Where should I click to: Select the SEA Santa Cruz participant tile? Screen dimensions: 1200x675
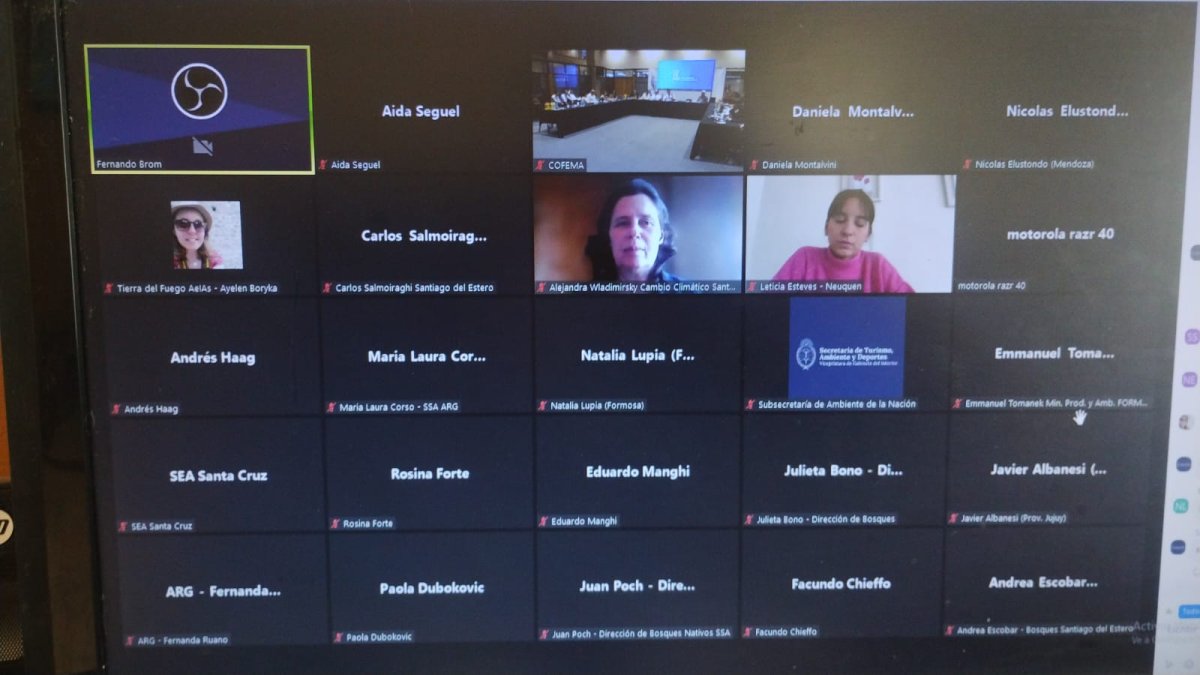217,475
